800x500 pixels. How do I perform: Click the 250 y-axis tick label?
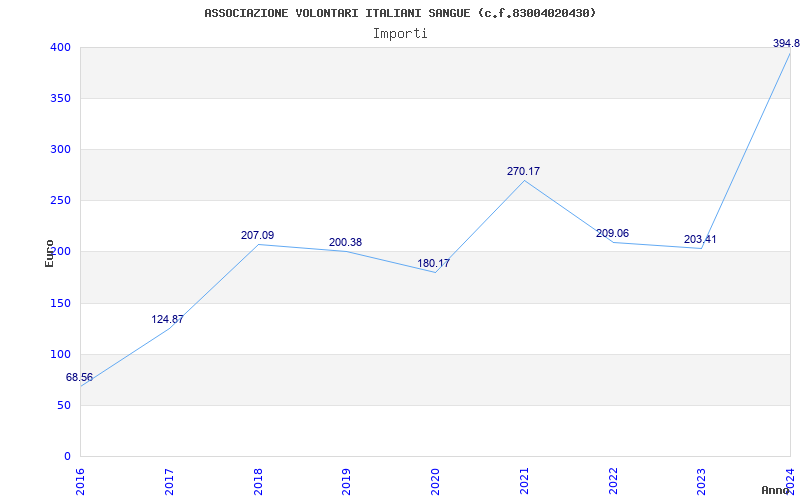60,201
